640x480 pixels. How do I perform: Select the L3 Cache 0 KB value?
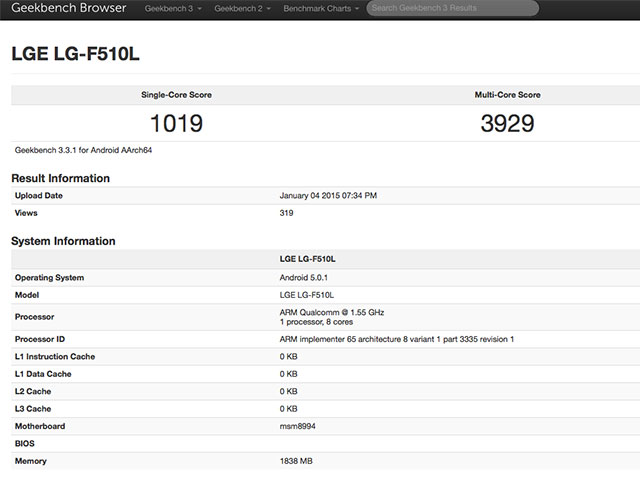pos(289,409)
